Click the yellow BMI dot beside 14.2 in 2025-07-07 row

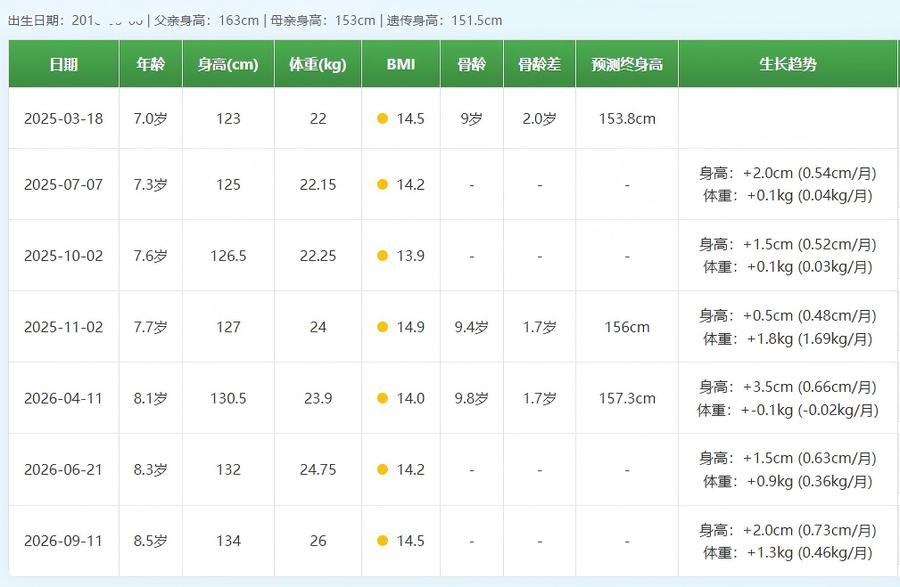(382, 185)
